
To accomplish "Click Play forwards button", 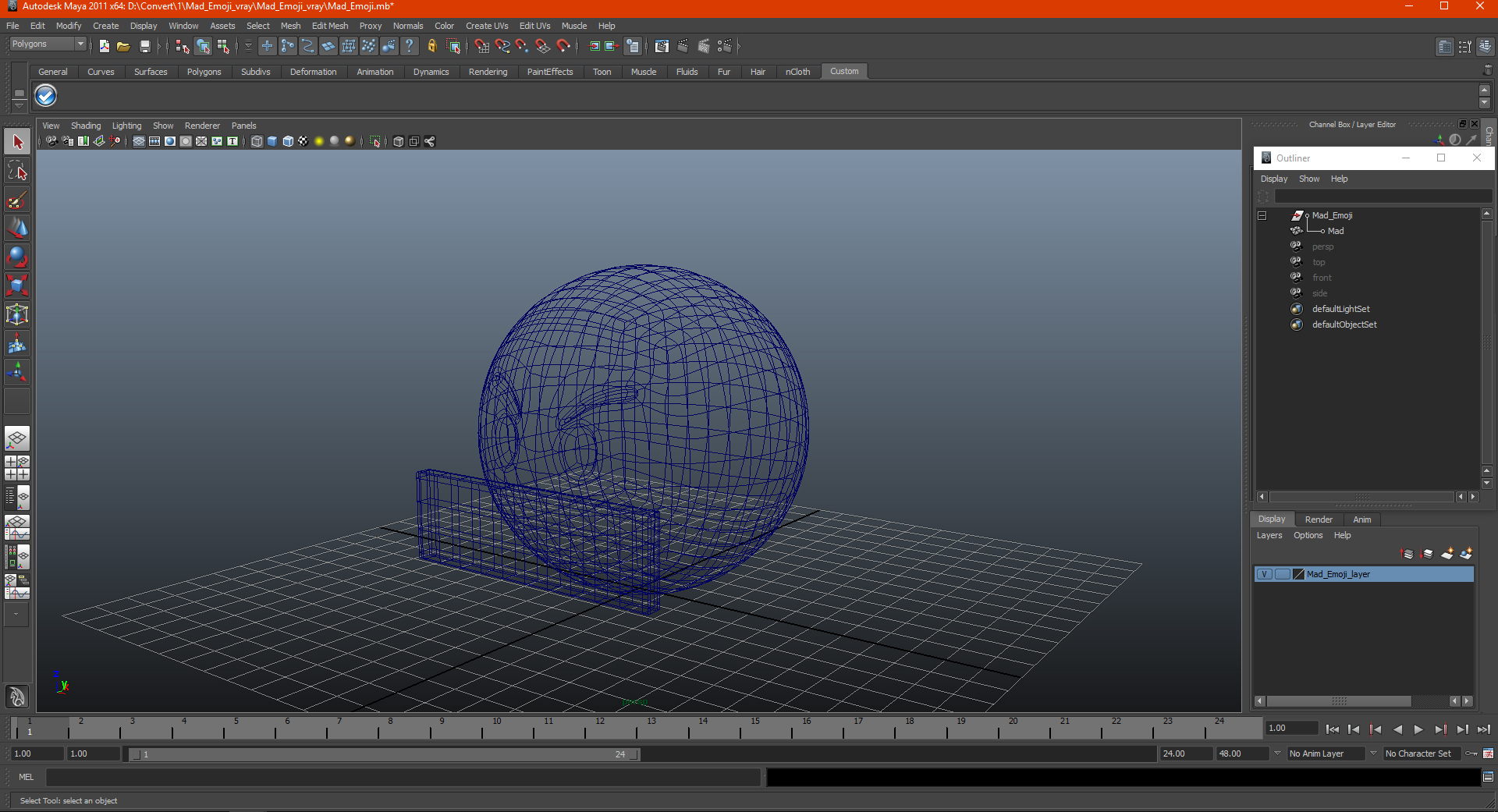I will [x=1418, y=729].
